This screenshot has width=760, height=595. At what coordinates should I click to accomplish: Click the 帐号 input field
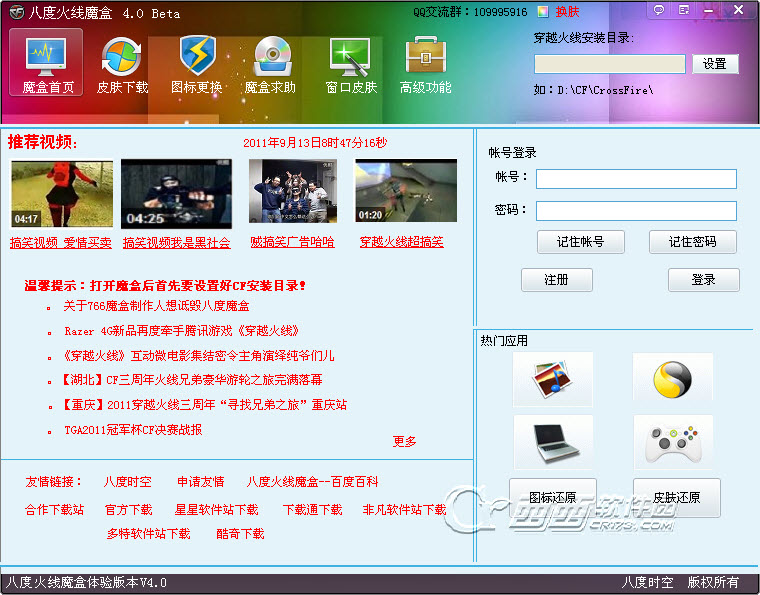pos(636,179)
